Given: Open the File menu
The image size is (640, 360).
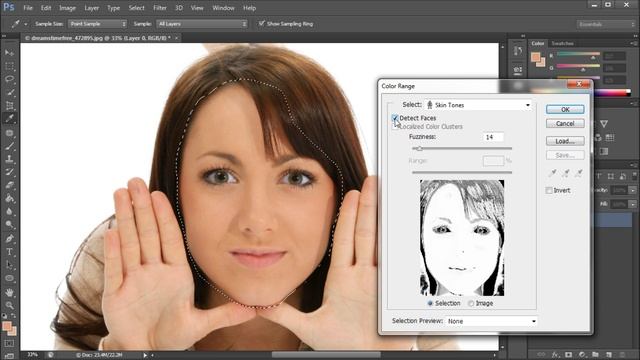Looking at the screenshot, I should (28, 8).
